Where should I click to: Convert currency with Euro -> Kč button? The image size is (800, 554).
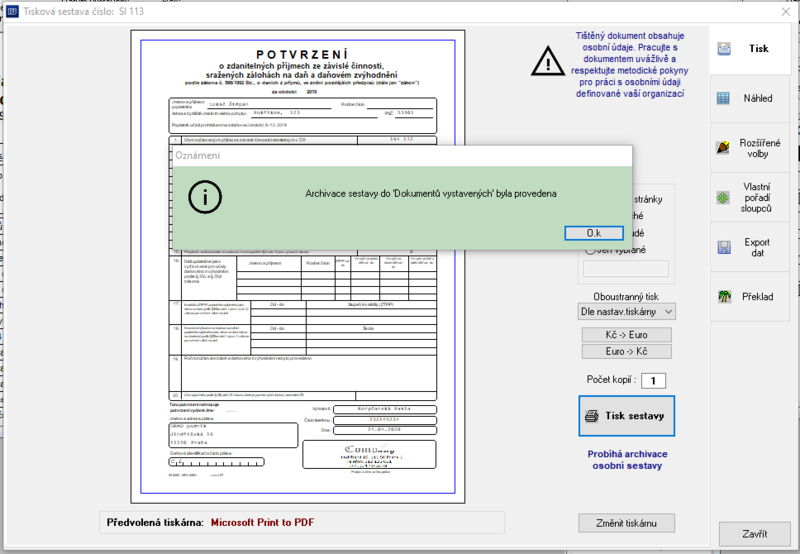[x=627, y=351]
